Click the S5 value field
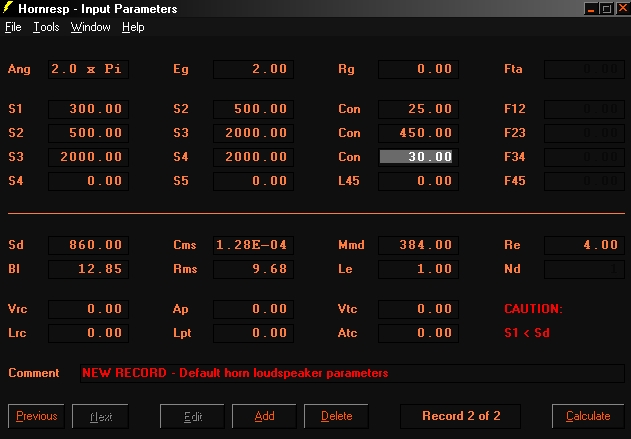Screen dimensions: 631x439 254,181
